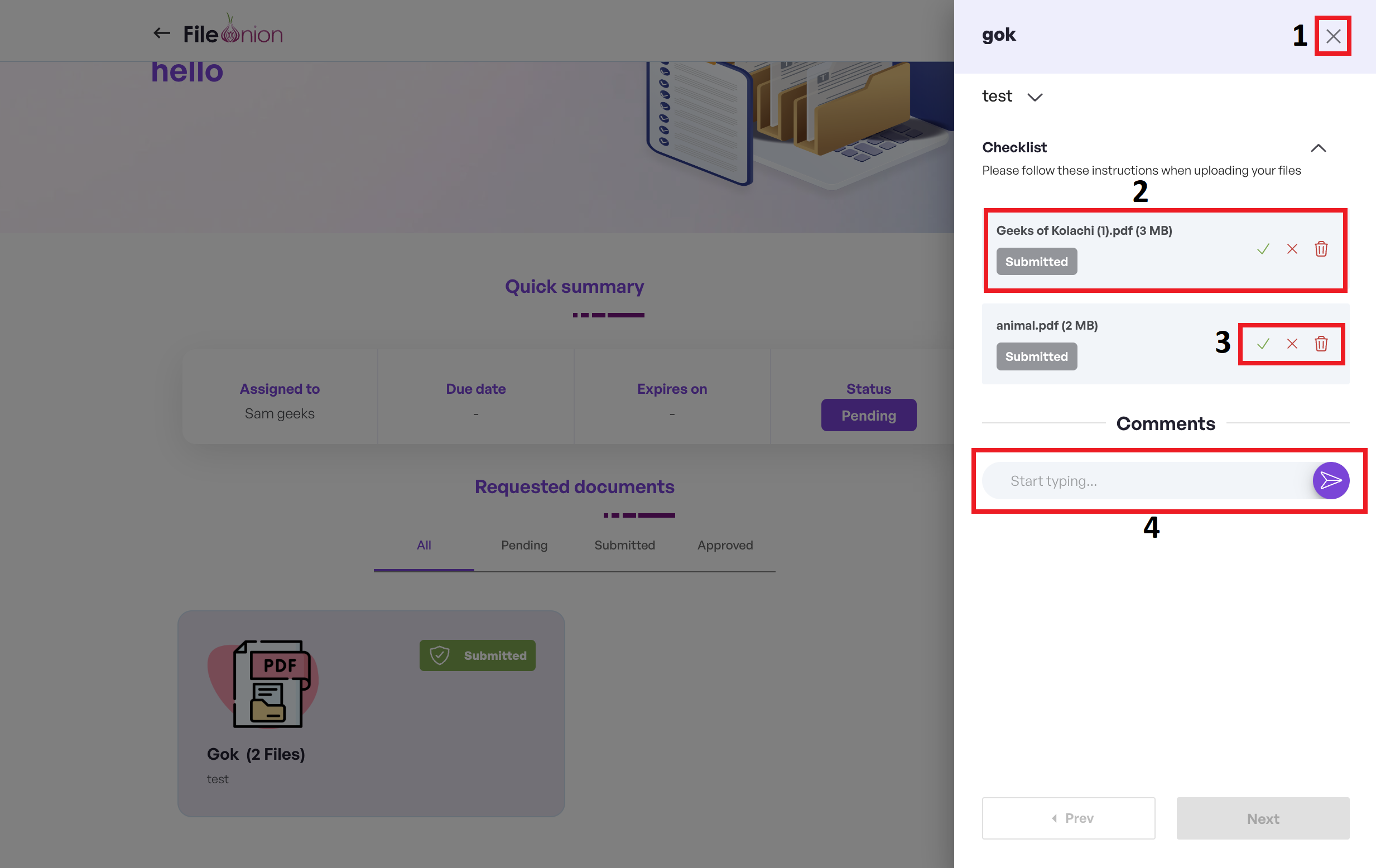Reject Geeks of Kolachi pdf file
Viewport: 1376px width, 868px height.
click(1292, 249)
